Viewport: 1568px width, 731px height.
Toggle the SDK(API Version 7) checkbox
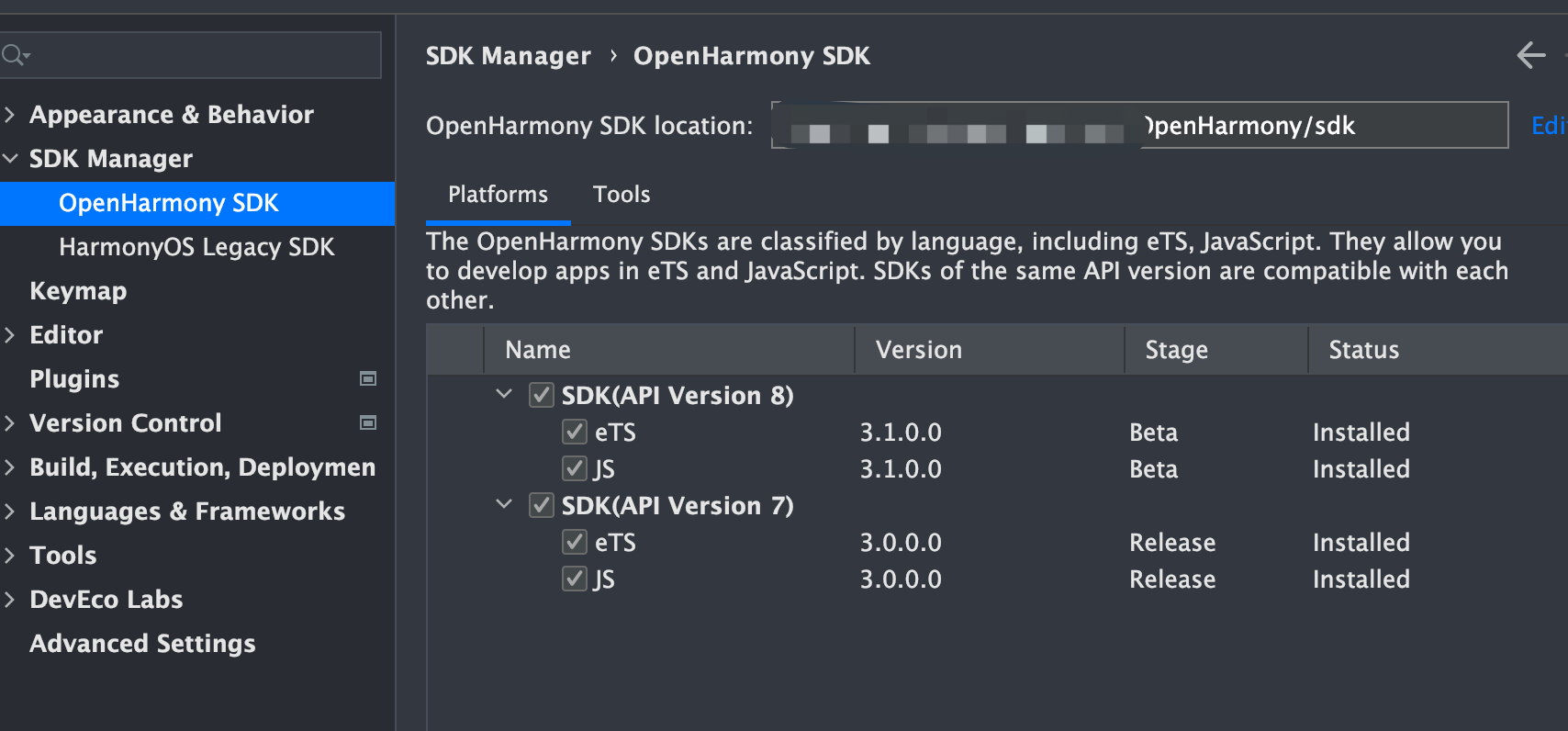tap(542, 505)
